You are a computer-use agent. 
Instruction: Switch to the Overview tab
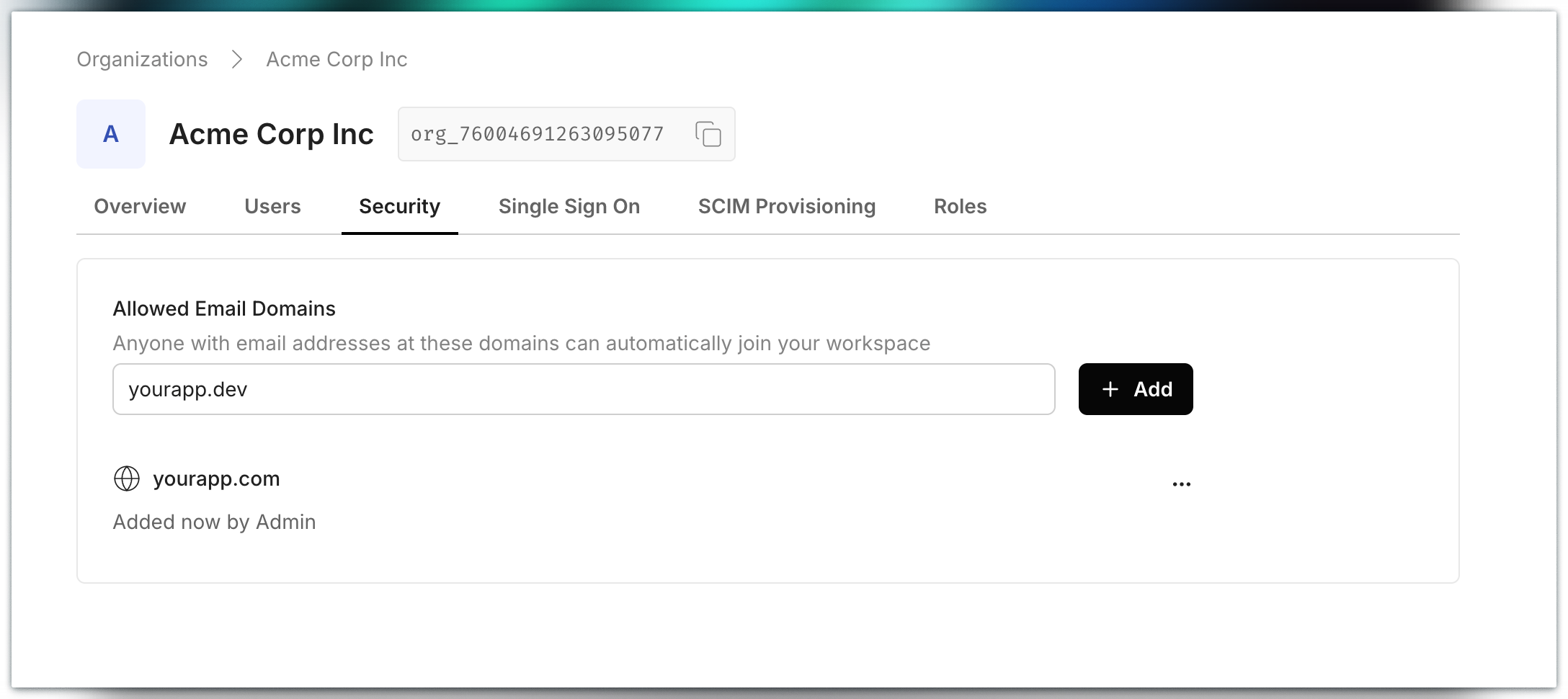click(x=140, y=207)
